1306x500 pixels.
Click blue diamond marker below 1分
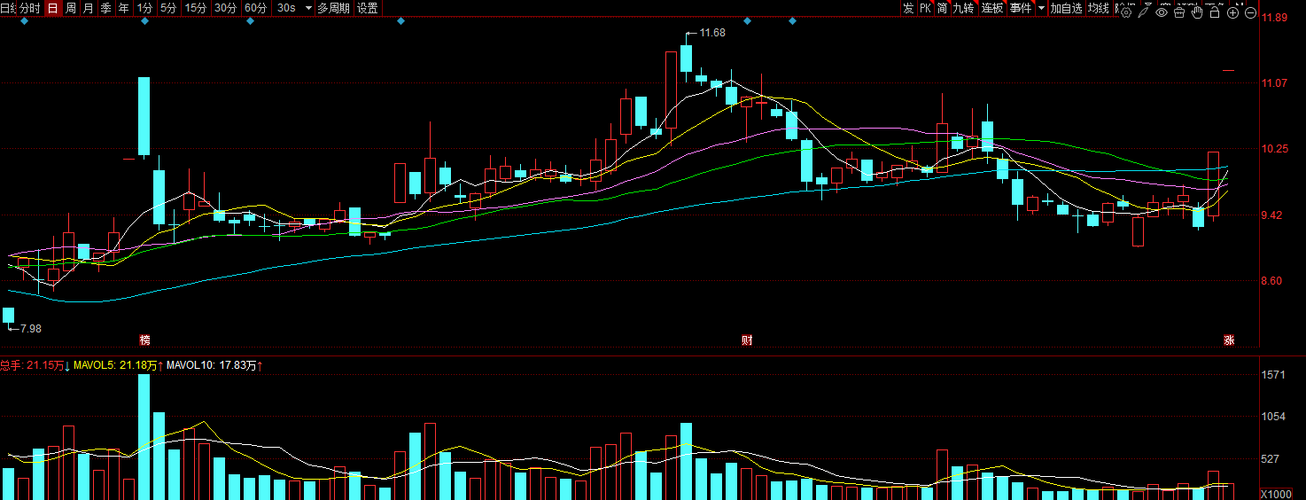145,20
